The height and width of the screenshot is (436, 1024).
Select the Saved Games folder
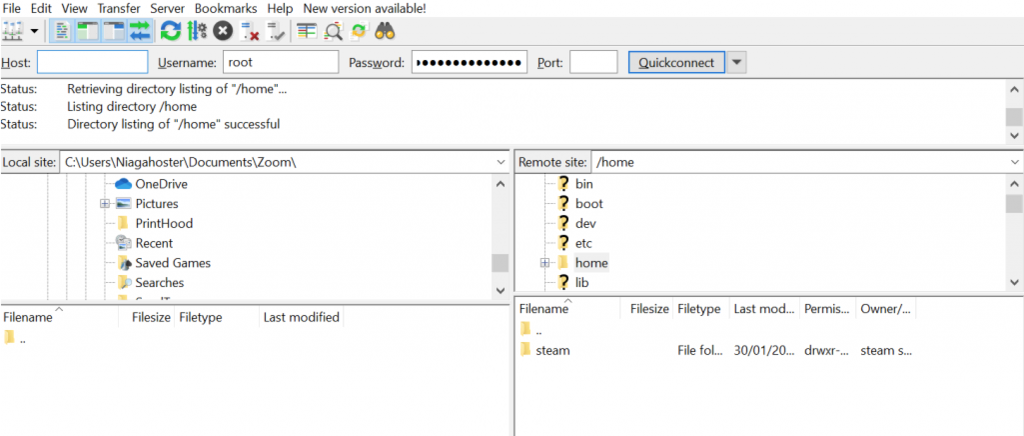click(x=172, y=263)
